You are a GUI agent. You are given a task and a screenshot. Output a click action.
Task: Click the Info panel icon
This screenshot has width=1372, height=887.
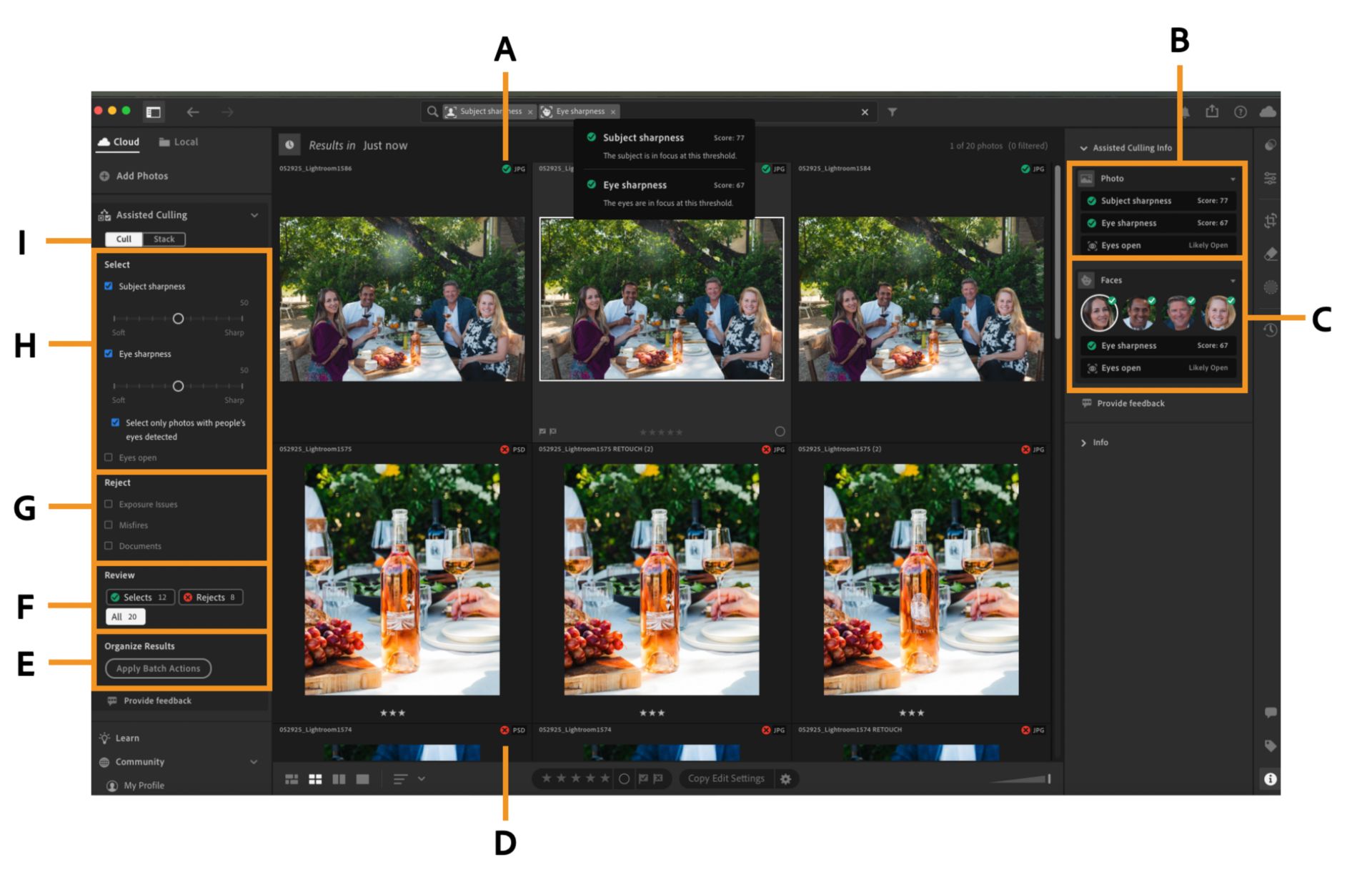coord(1270,779)
